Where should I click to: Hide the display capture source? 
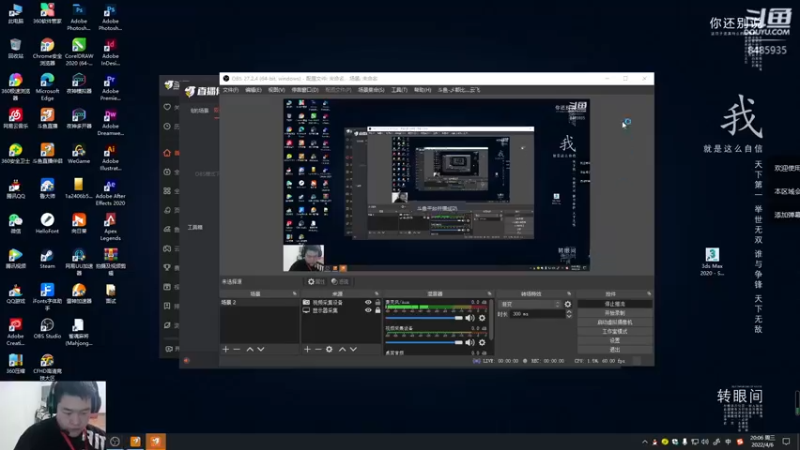coord(368,310)
